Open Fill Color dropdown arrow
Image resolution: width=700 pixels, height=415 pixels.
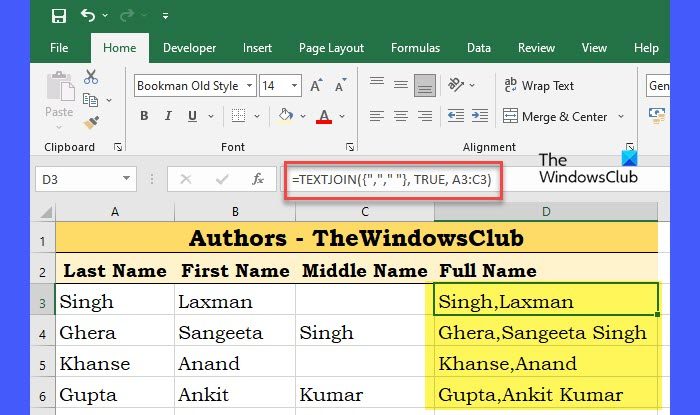(303, 116)
